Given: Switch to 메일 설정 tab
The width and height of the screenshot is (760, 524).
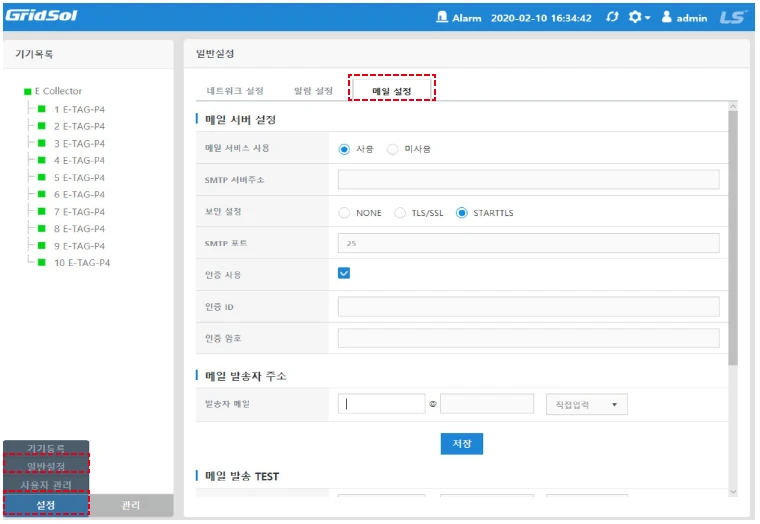Looking at the screenshot, I should pos(392,91).
